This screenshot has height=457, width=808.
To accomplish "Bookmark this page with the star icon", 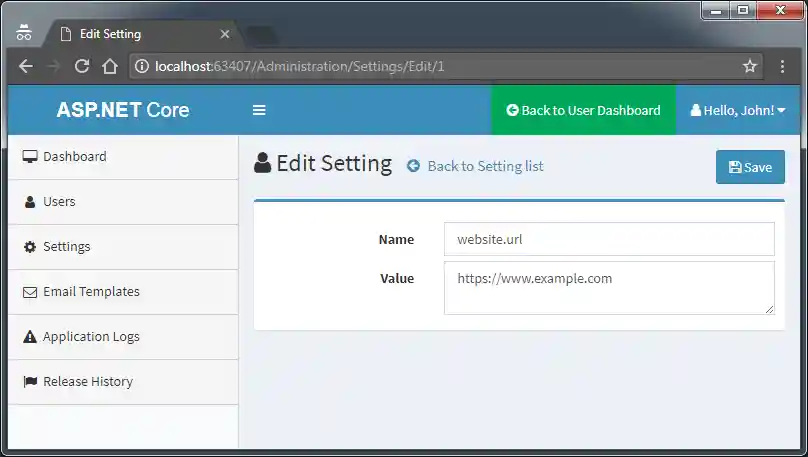I will point(750,66).
